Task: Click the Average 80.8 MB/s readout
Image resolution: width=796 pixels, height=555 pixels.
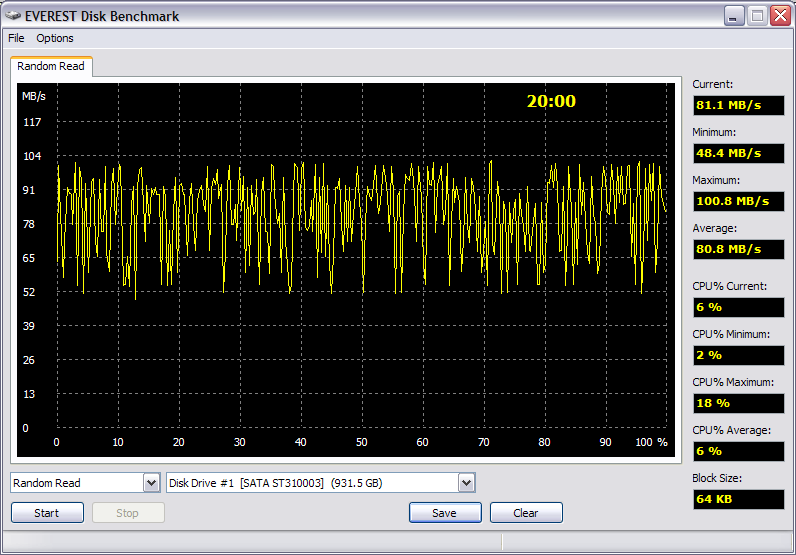Action: (x=738, y=249)
